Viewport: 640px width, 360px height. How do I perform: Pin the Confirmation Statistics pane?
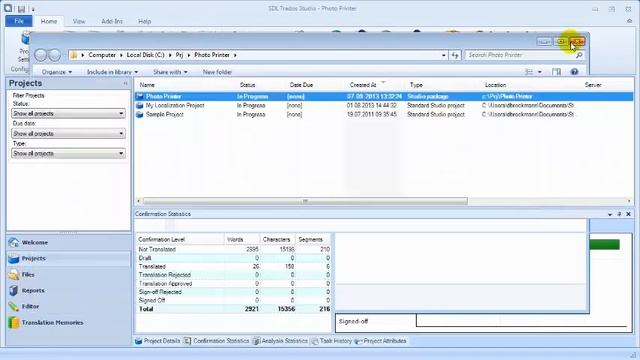[x=619, y=214]
